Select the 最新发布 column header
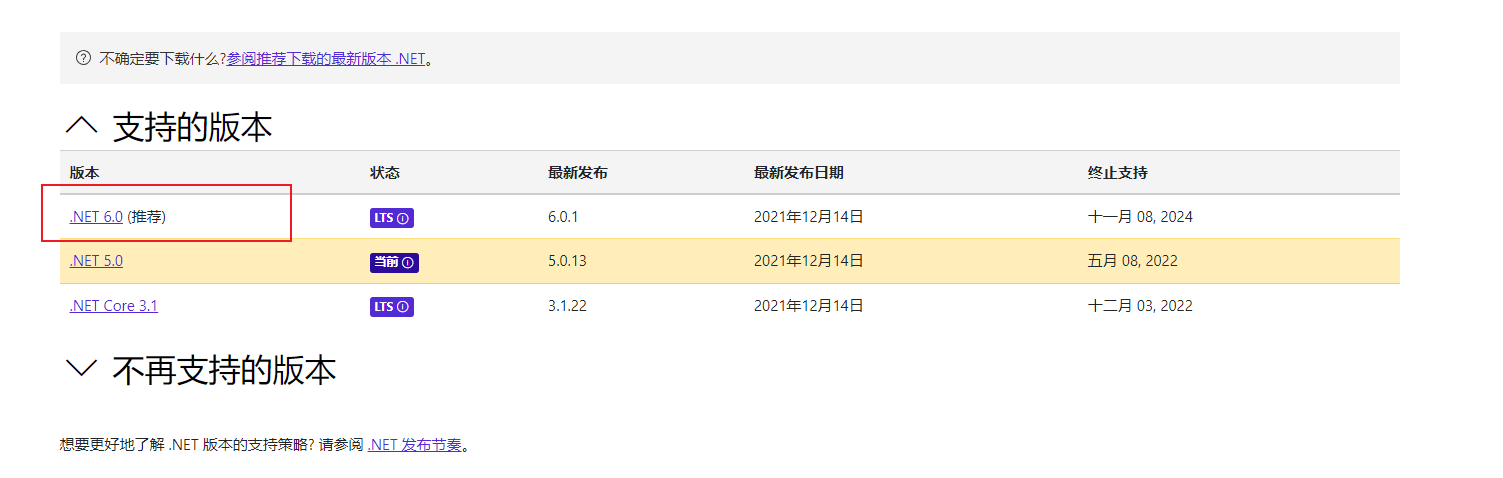 (578, 173)
